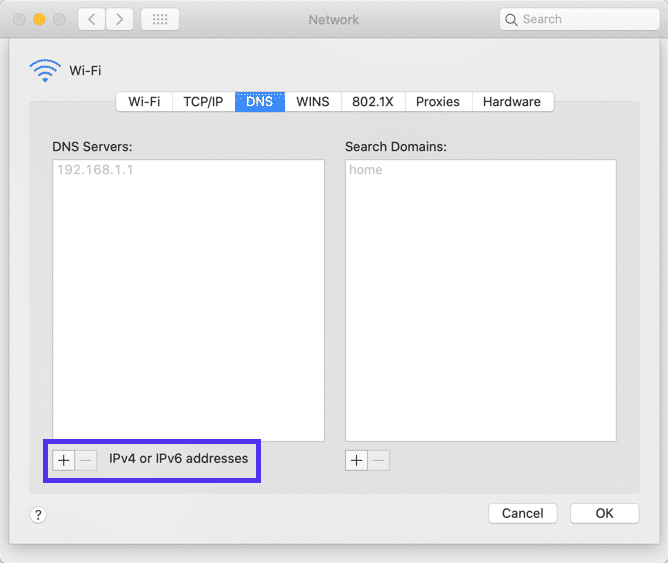Click the yellow minimize window button
The width and height of the screenshot is (668, 563).
pyautogui.click(x=39, y=20)
